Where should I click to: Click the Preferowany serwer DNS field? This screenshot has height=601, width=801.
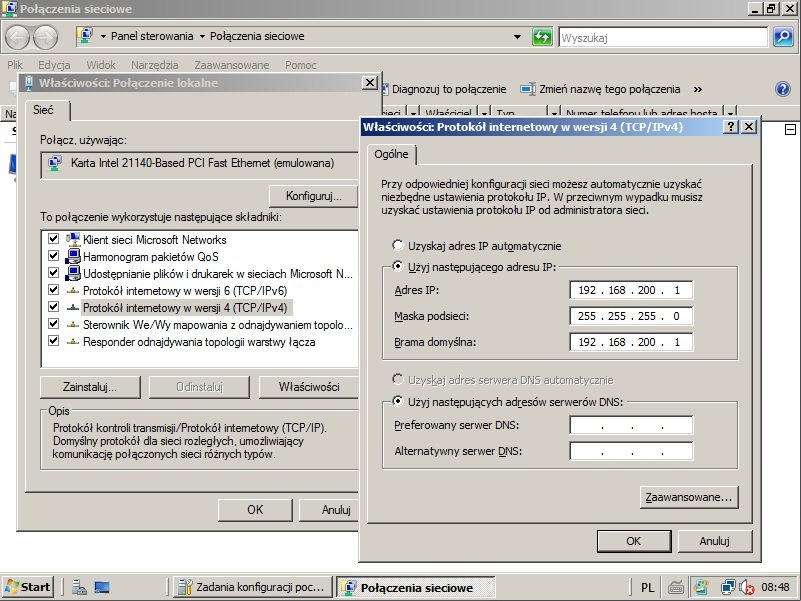pos(631,425)
